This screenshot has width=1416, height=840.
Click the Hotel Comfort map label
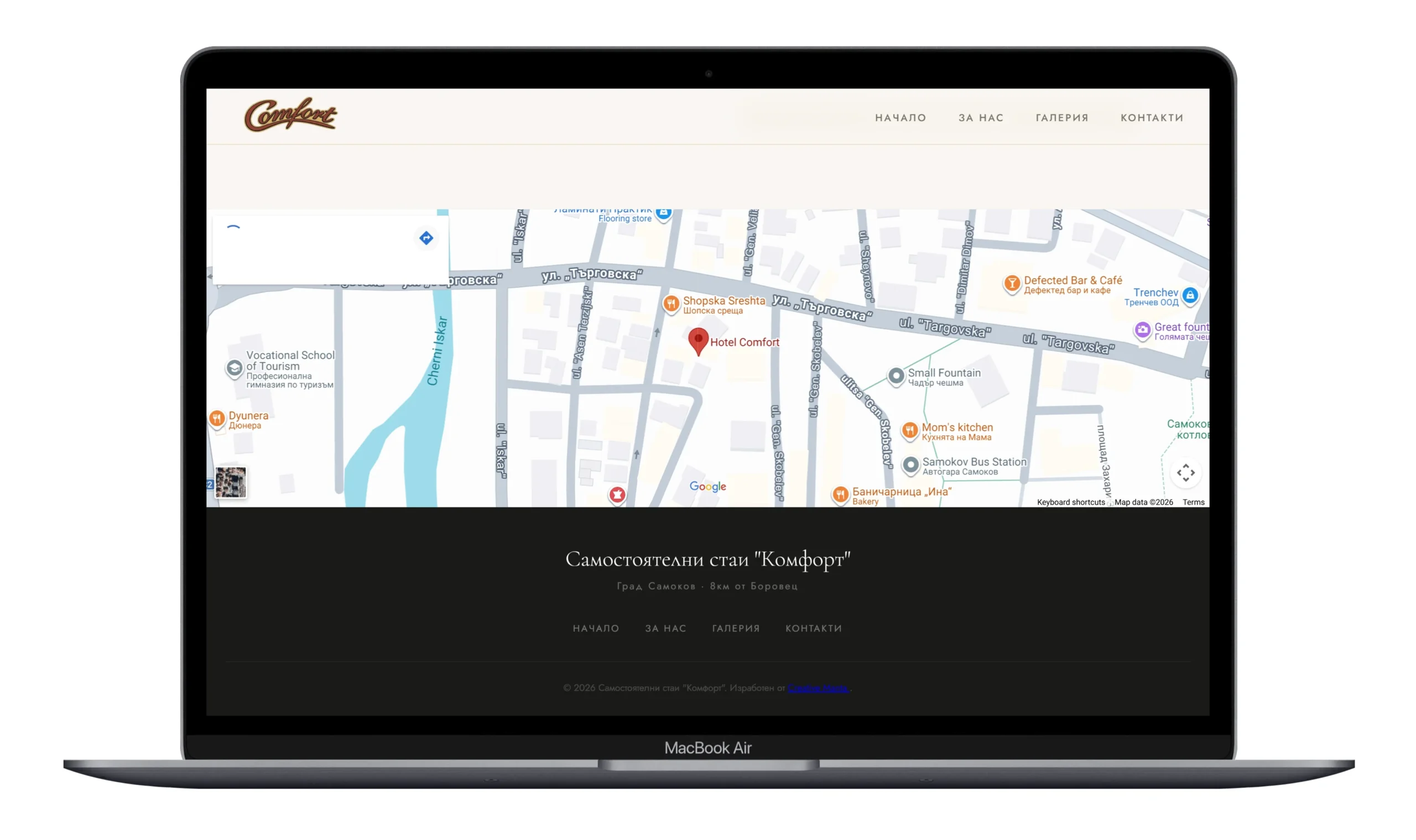coord(745,342)
